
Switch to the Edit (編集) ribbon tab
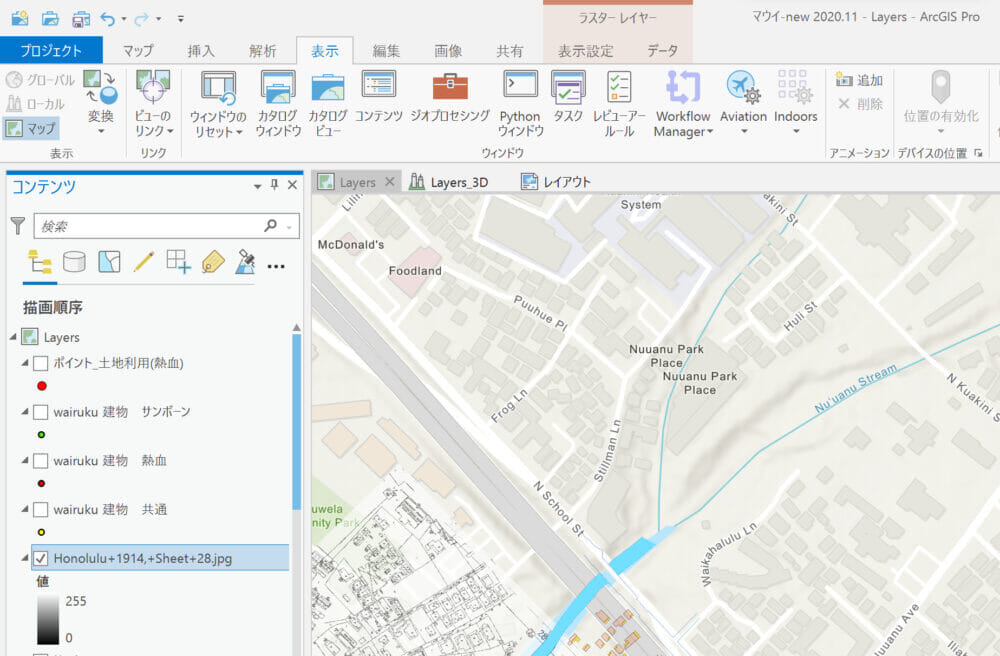coord(386,51)
